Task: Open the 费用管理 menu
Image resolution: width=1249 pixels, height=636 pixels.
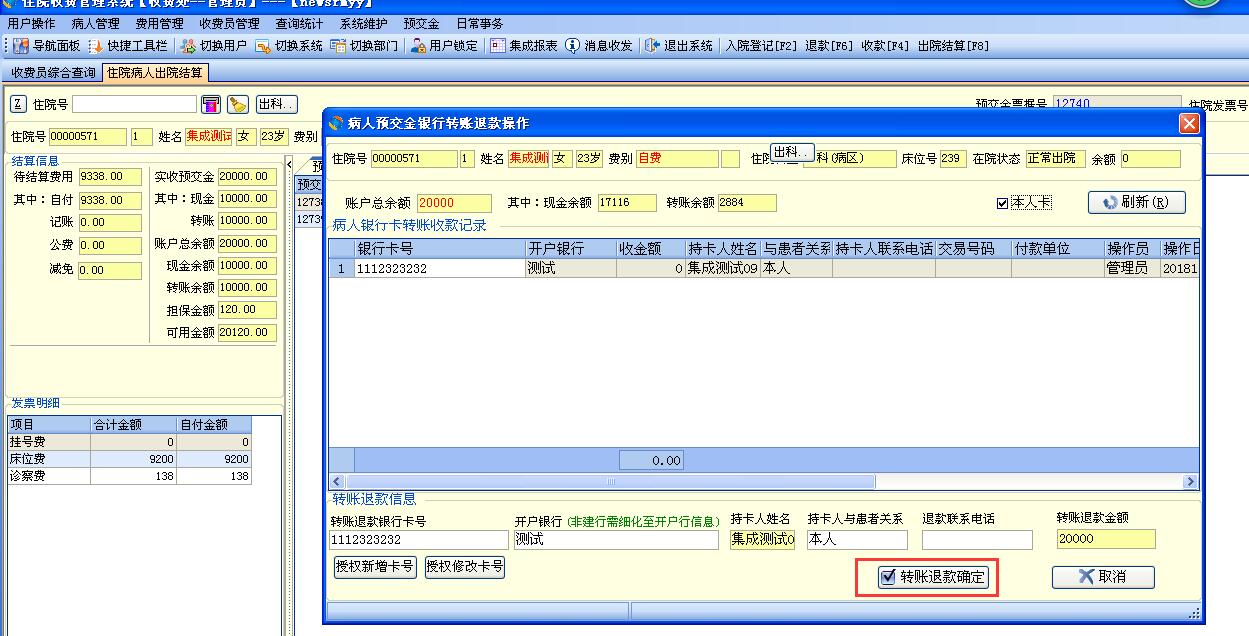Action: tap(159, 23)
